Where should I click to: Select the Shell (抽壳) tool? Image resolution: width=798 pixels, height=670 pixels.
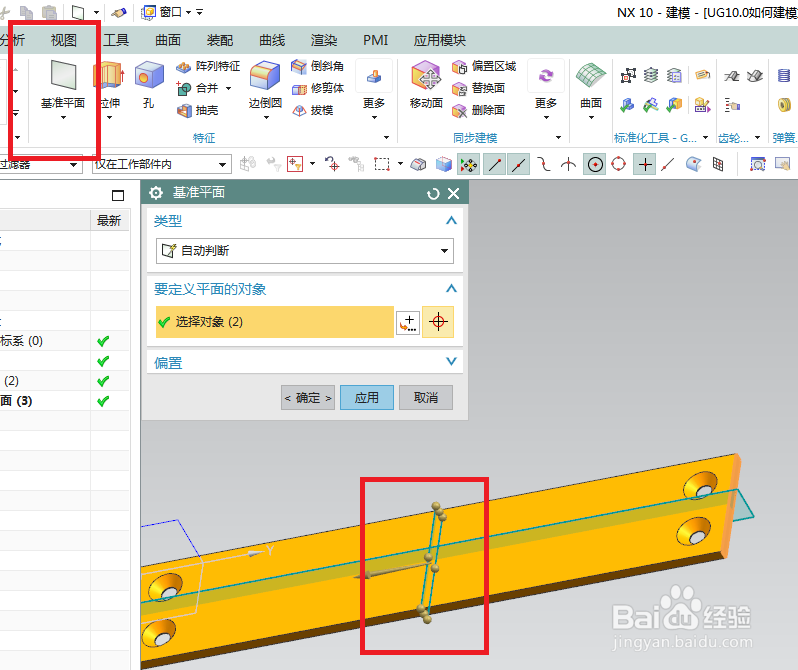pos(197,110)
